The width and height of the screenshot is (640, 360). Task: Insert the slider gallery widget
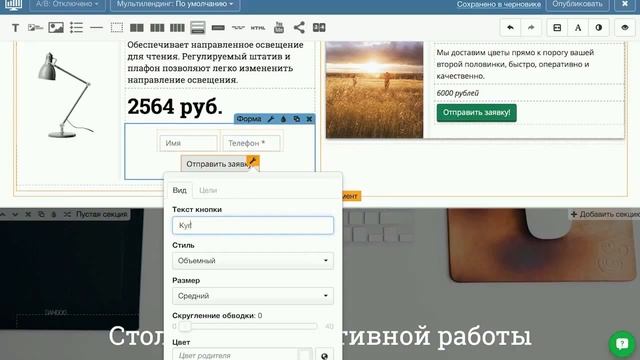click(319, 27)
